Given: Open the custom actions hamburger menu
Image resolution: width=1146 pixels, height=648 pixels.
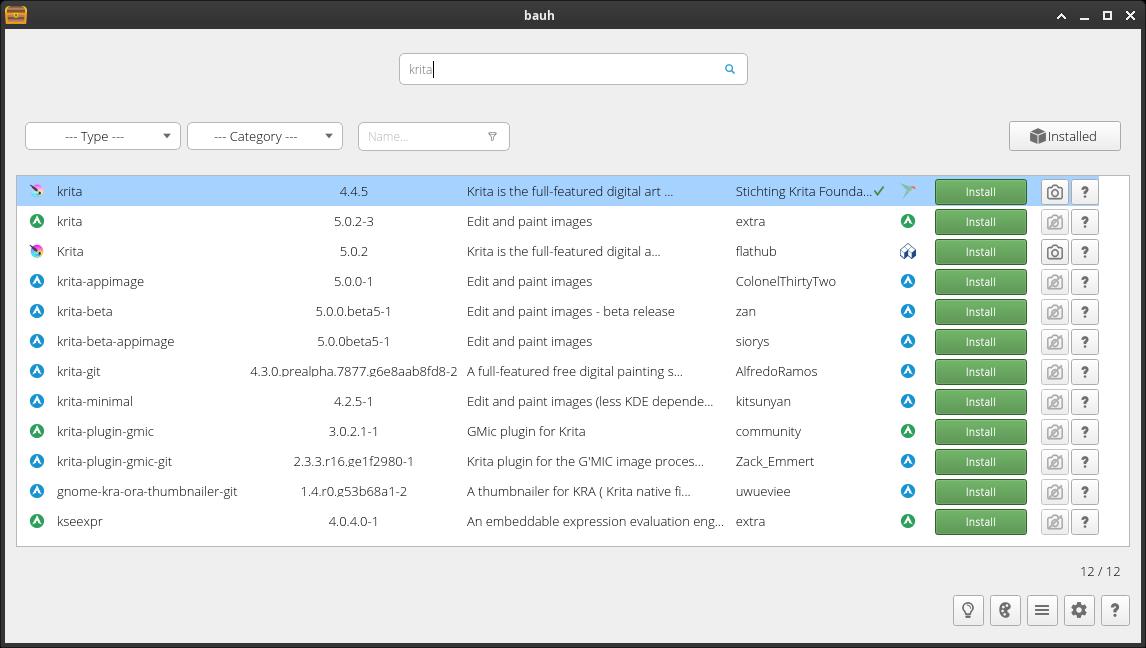Looking at the screenshot, I should pos(1042,610).
